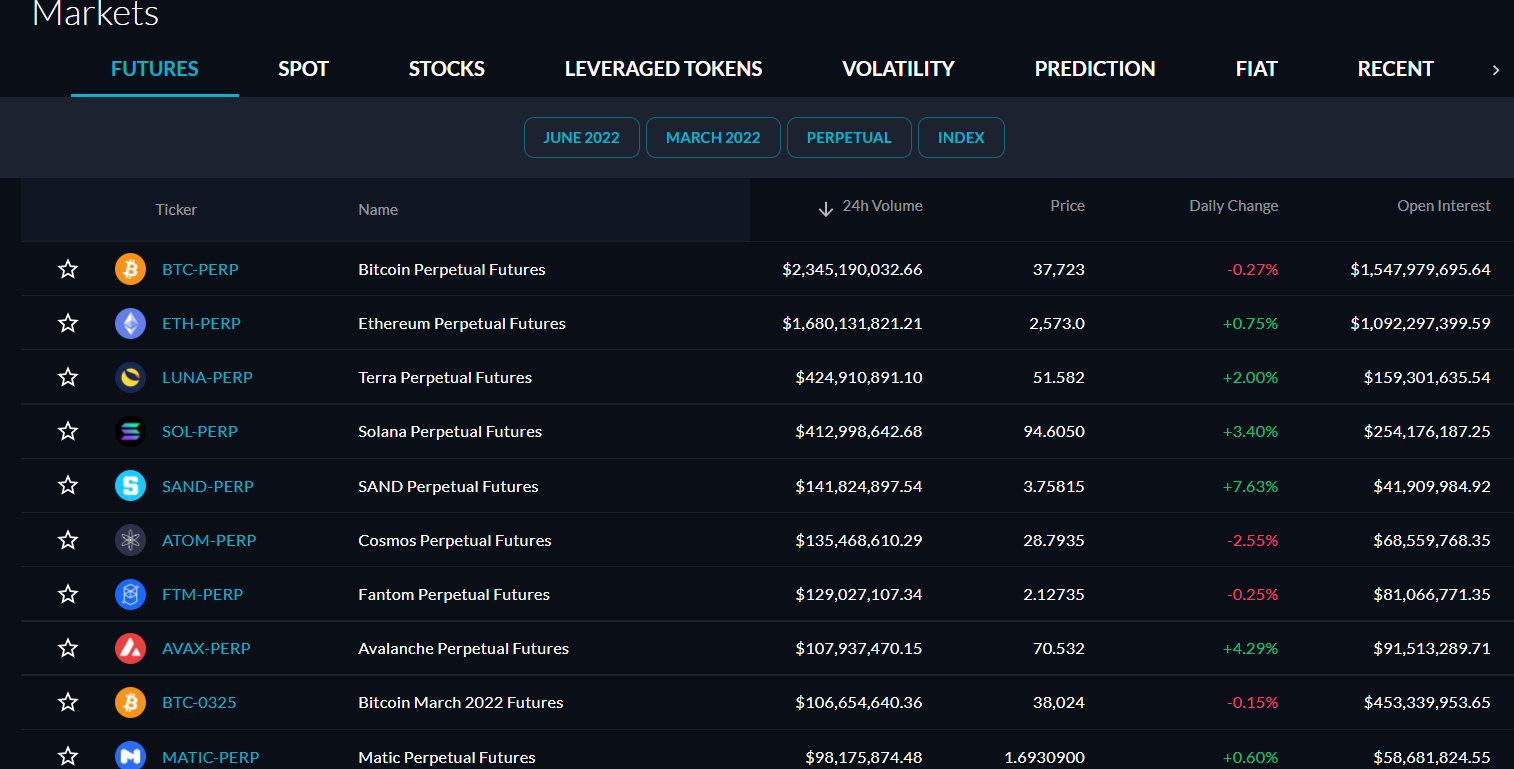This screenshot has height=769, width=1514.
Task: Favorite the BTC-PERP market star
Action: point(68,269)
